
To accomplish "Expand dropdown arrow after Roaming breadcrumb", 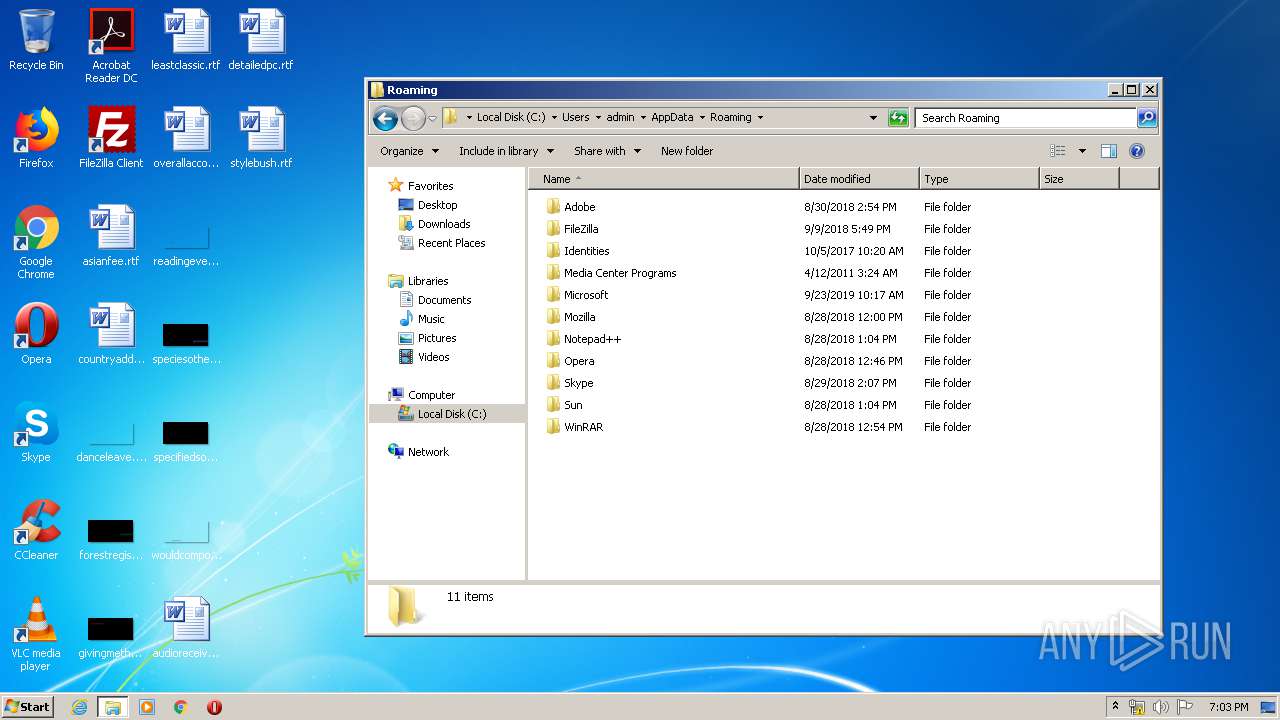I will pos(760,117).
